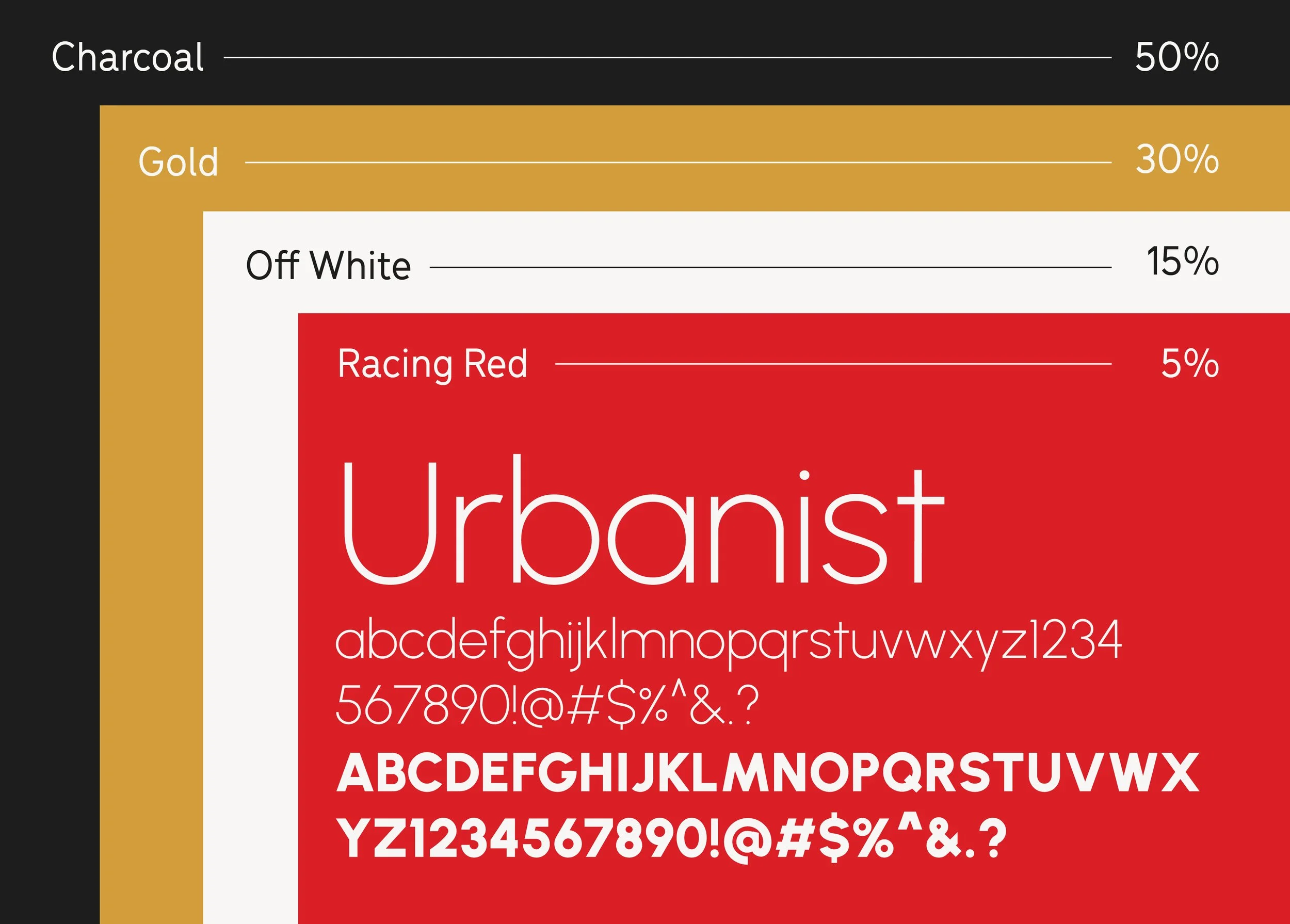Click the large "Urbanist" typeface title
The height and width of the screenshot is (924, 1290).
[643, 520]
